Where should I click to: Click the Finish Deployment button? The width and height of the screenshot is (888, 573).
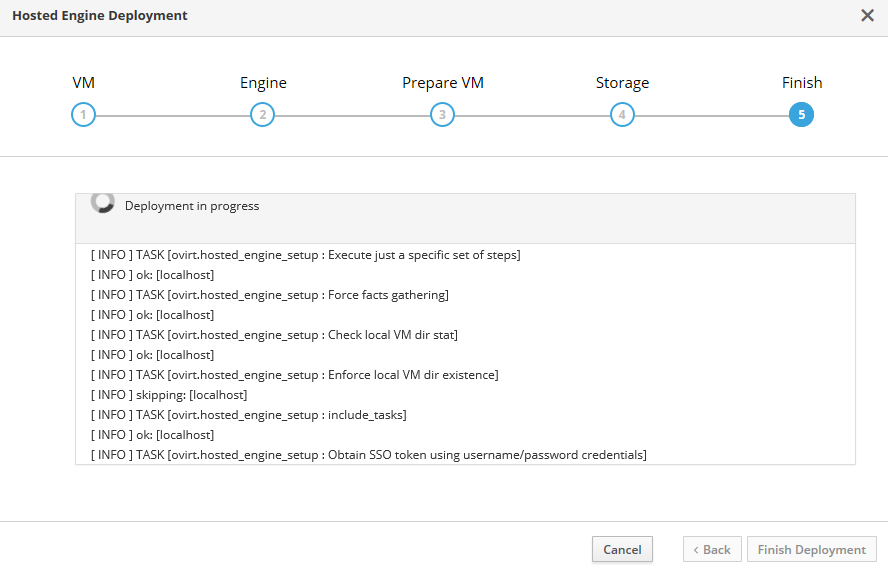click(x=811, y=549)
